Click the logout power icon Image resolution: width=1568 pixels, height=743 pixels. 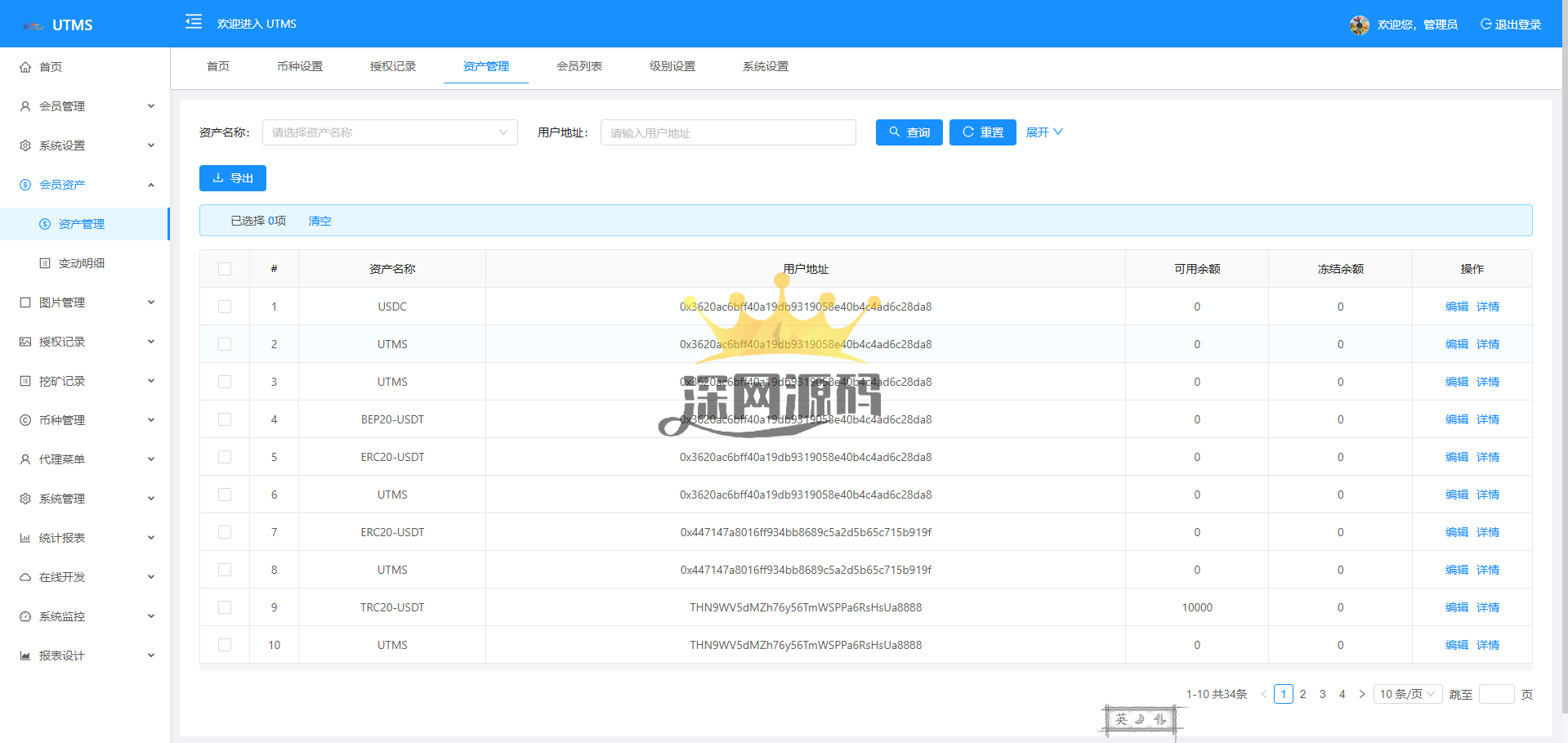pos(1485,25)
